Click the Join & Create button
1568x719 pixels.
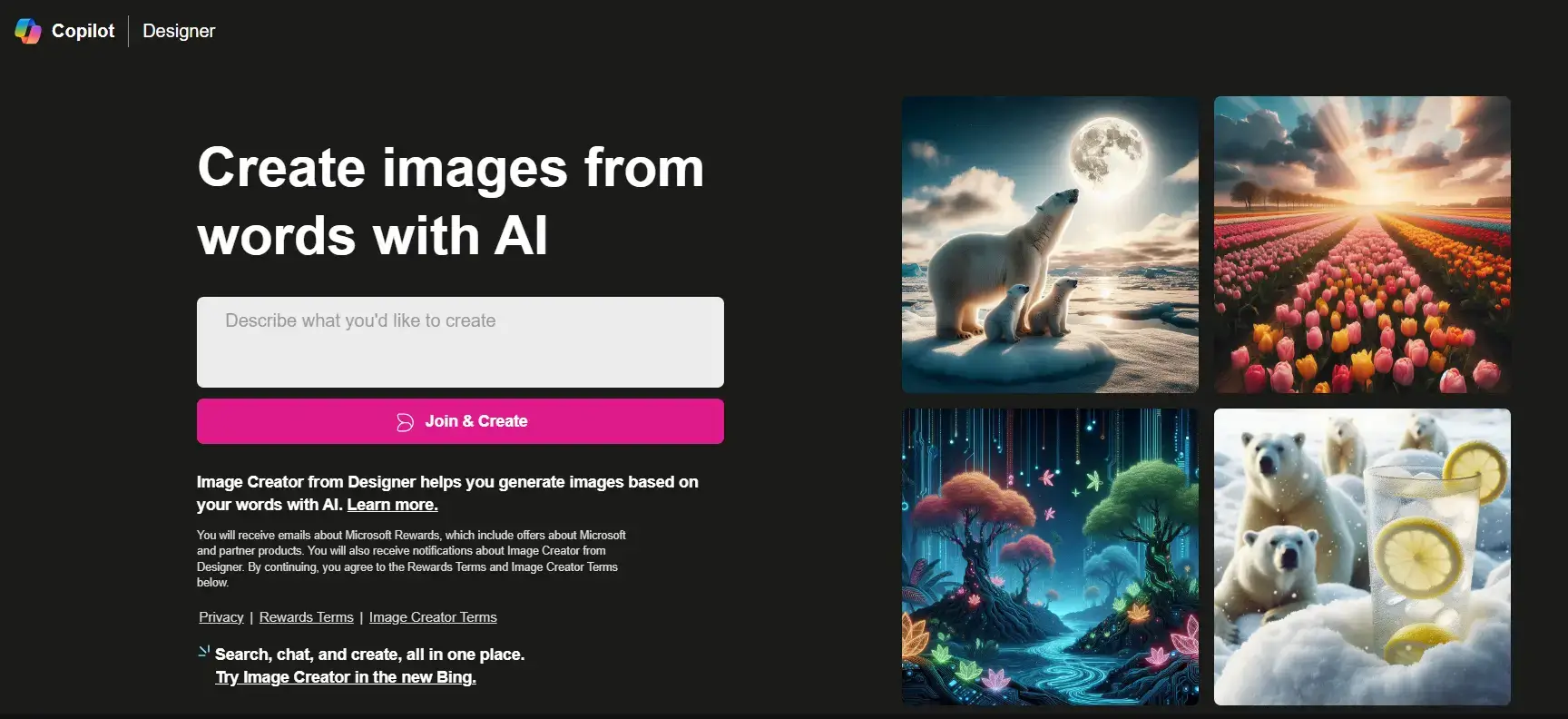(x=460, y=421)
